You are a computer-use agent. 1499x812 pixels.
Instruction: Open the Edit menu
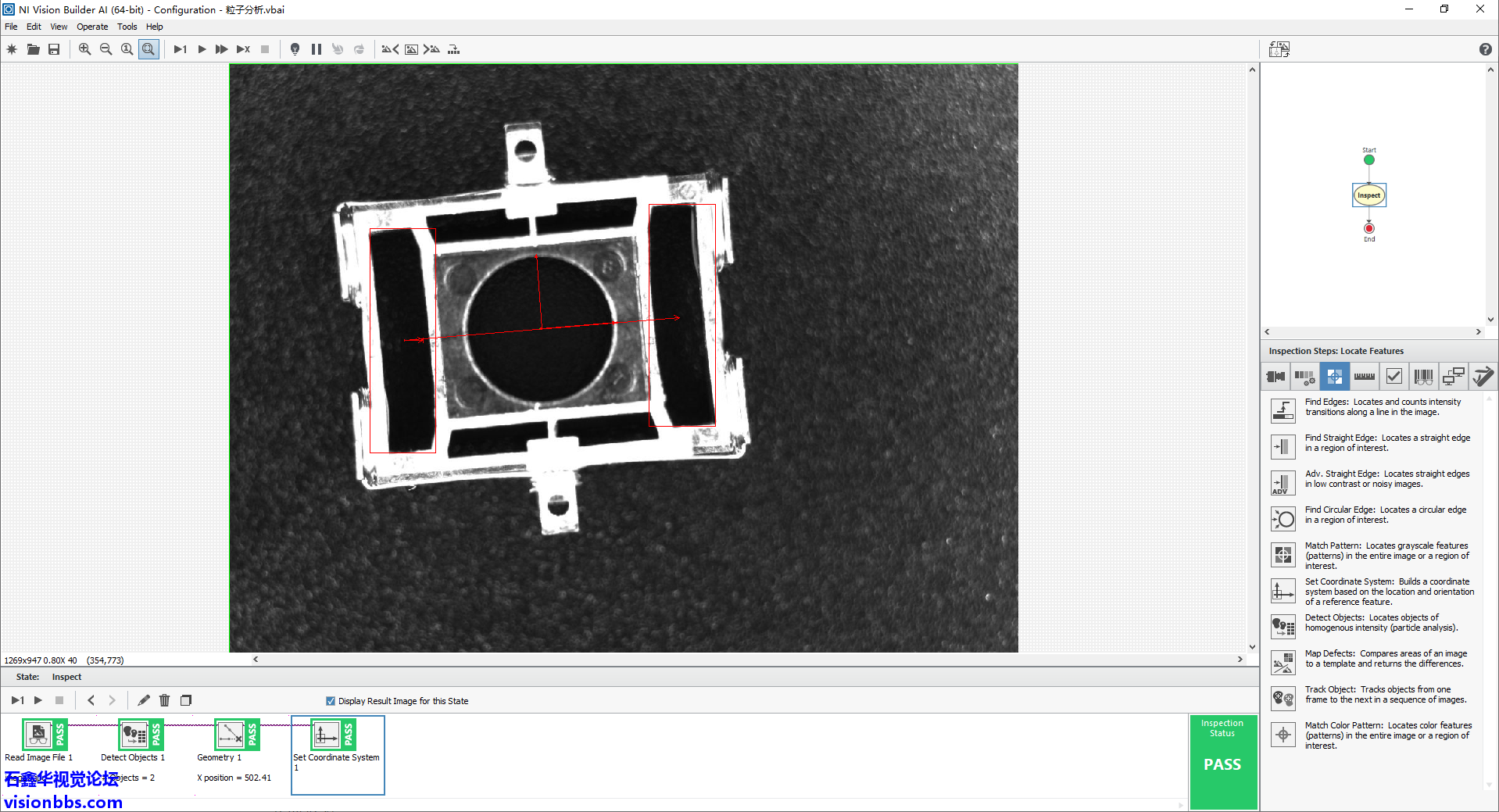(x=34, y=27)
